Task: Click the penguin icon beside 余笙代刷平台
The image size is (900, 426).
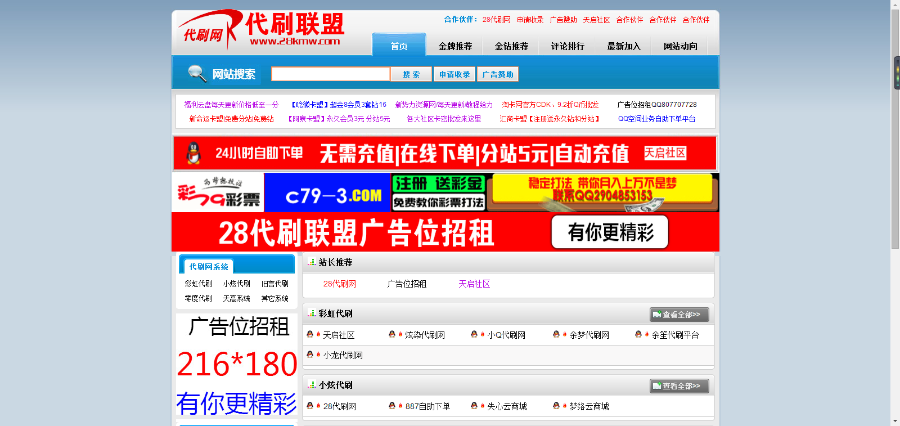Action: click(638, 334)
